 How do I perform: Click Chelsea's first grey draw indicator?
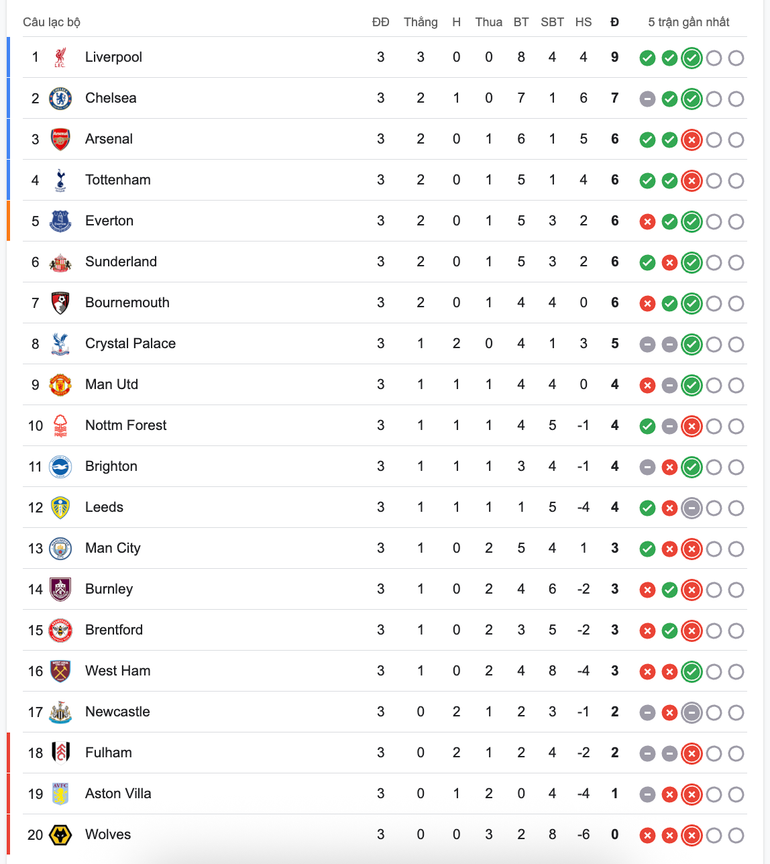pyautogui.click(x=647, y=99)
